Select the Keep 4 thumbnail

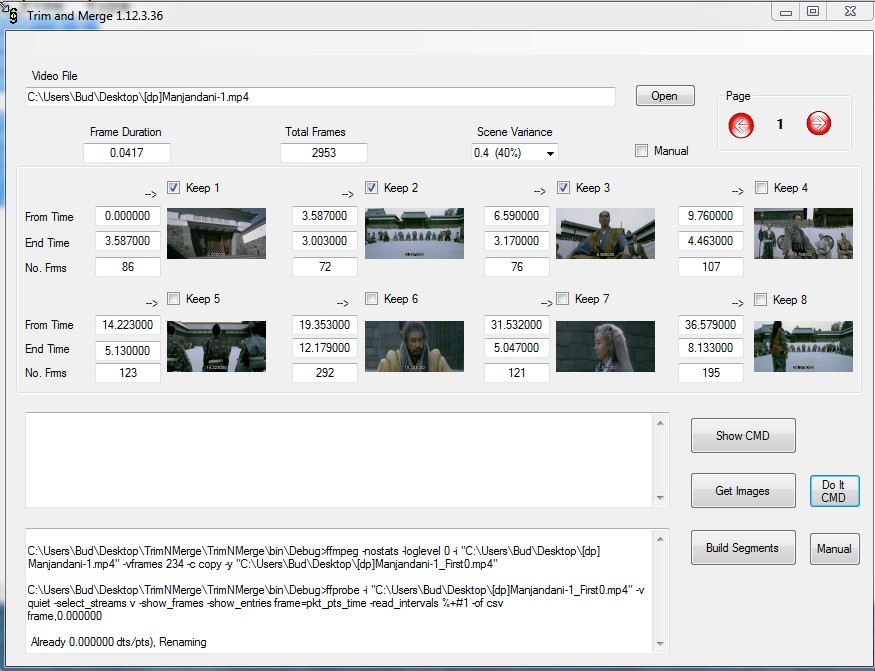(803, 233)
